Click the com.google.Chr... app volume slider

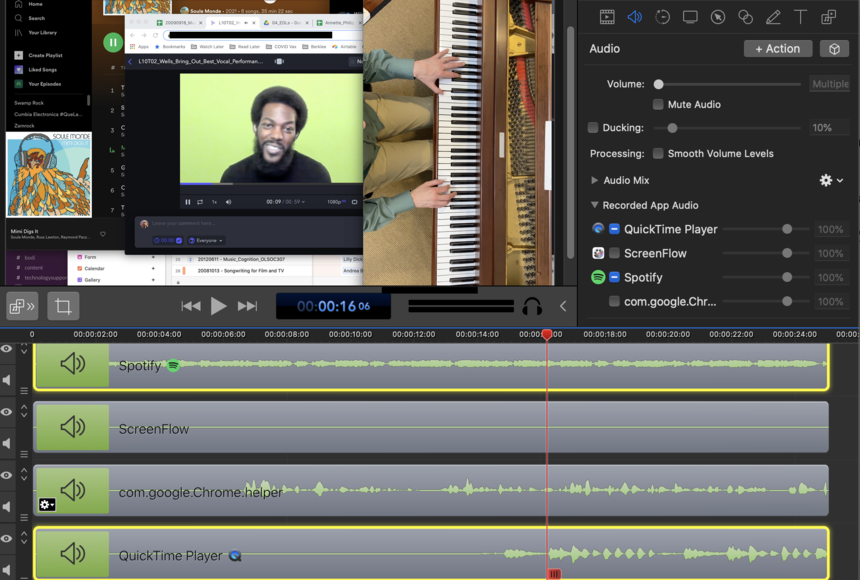point(787,301)
